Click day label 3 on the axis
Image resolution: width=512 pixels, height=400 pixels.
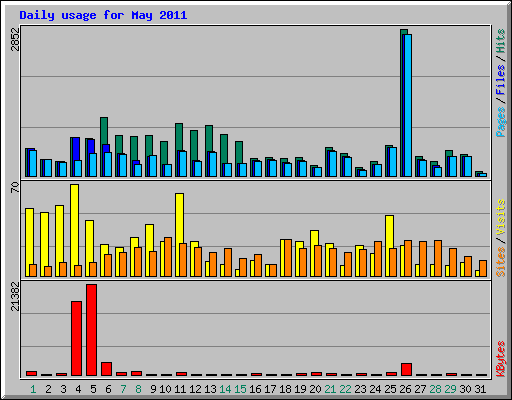tap(63, 389)
